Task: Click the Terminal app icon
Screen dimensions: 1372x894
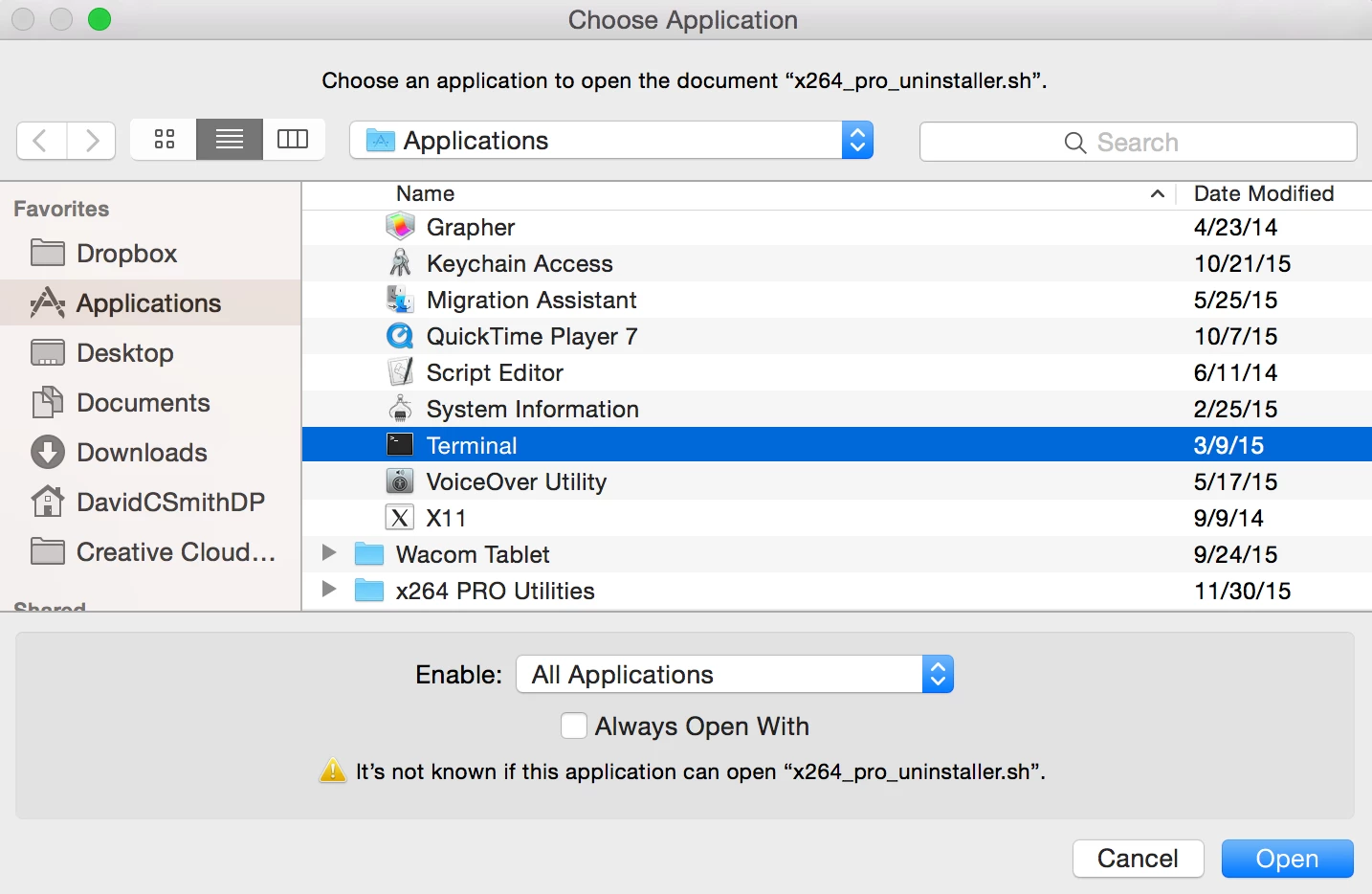Action: (400, 445)
